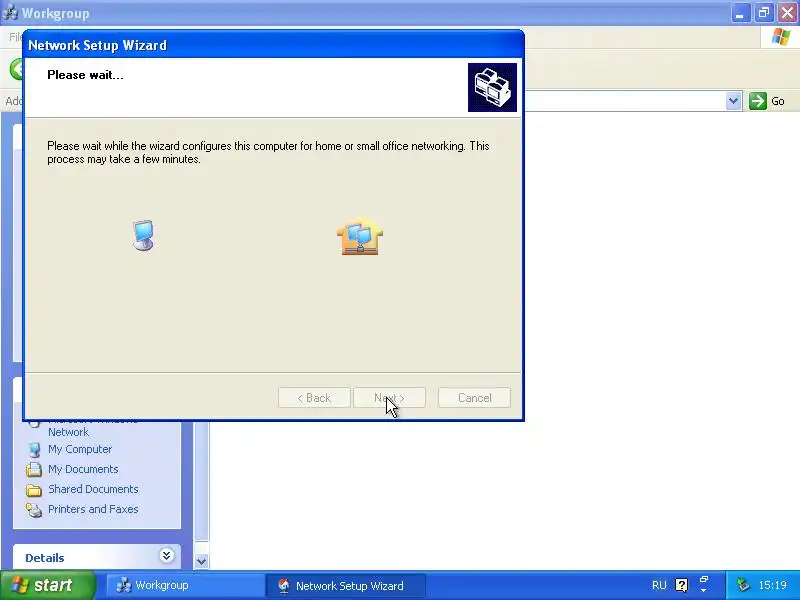This screenshot has height=600, width=800.
Task: Open the address bar dropdown arrow
Action: tap(734, 101)
